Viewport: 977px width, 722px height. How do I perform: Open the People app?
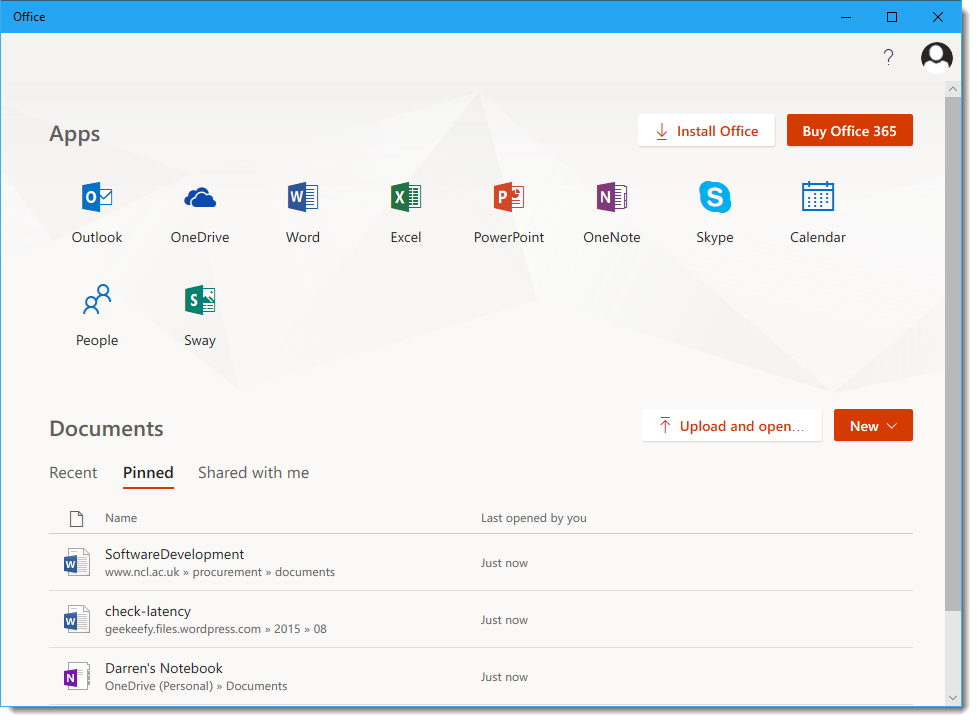pos(97,312)
